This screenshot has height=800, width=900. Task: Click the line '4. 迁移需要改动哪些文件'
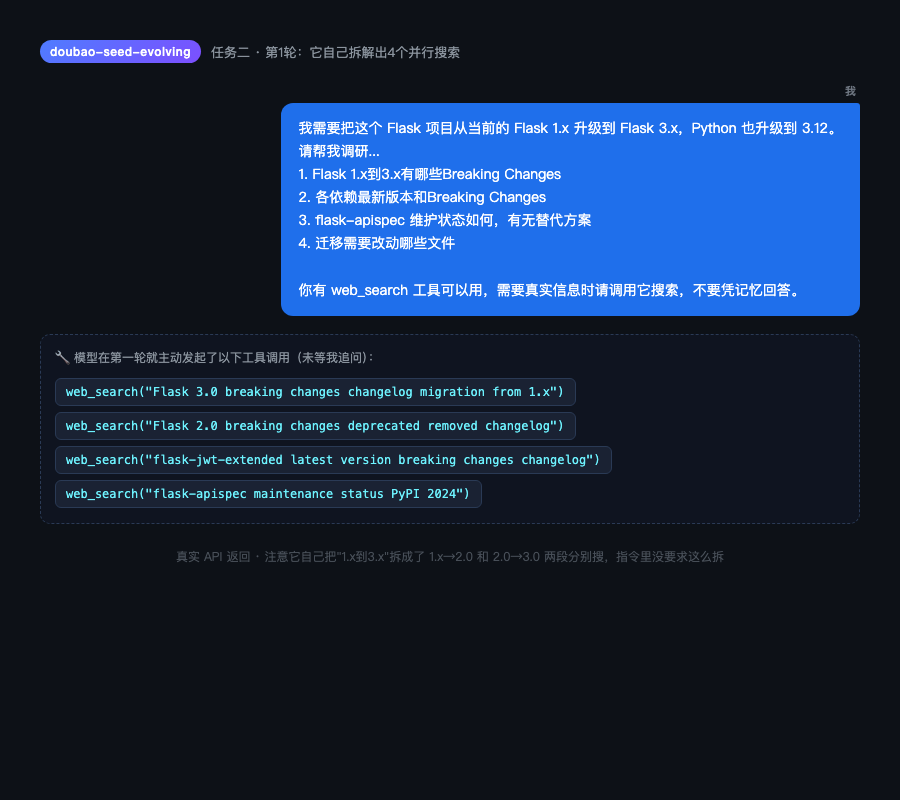coord(377,243)
